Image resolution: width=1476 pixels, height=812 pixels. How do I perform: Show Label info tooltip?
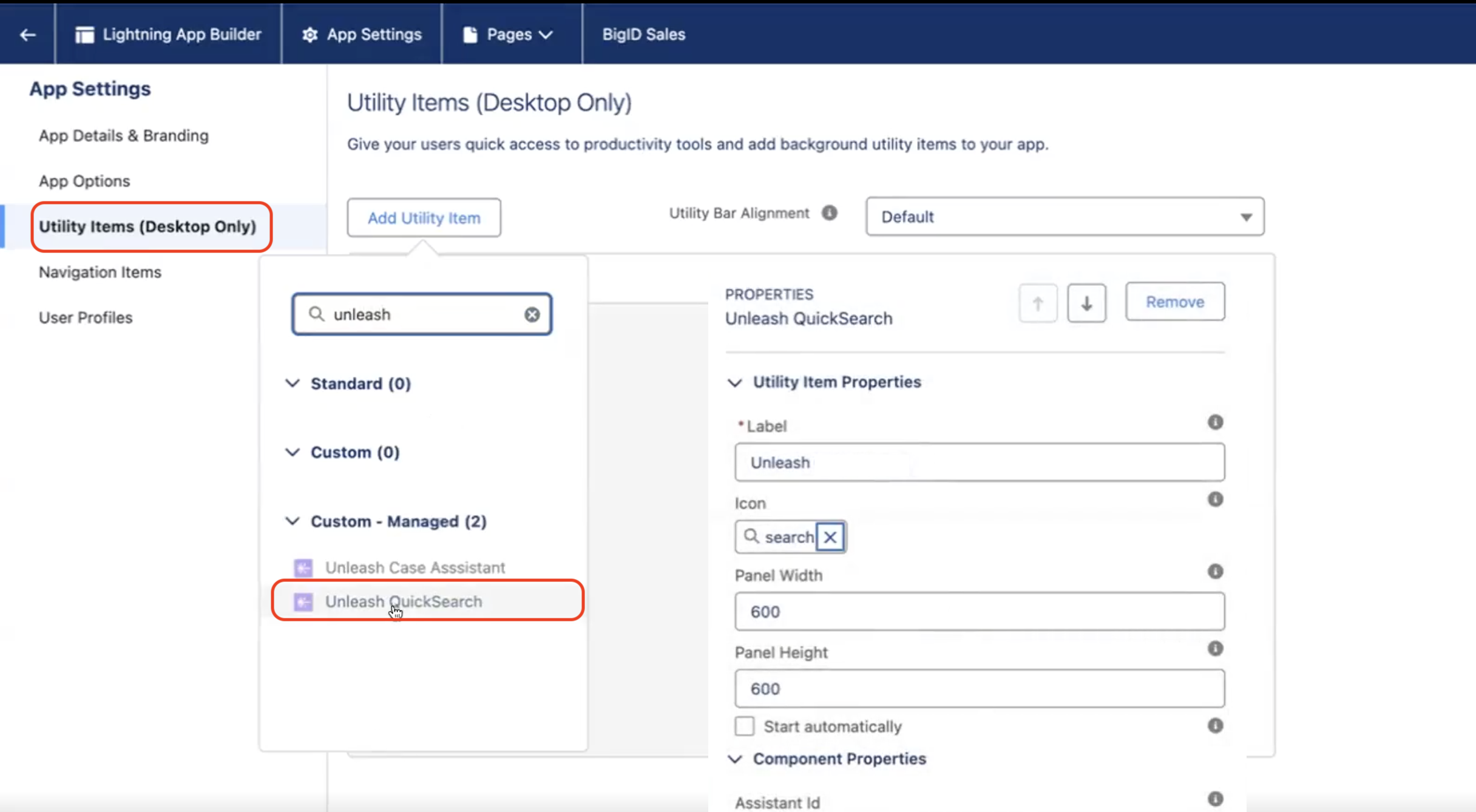click(1215, 422)
